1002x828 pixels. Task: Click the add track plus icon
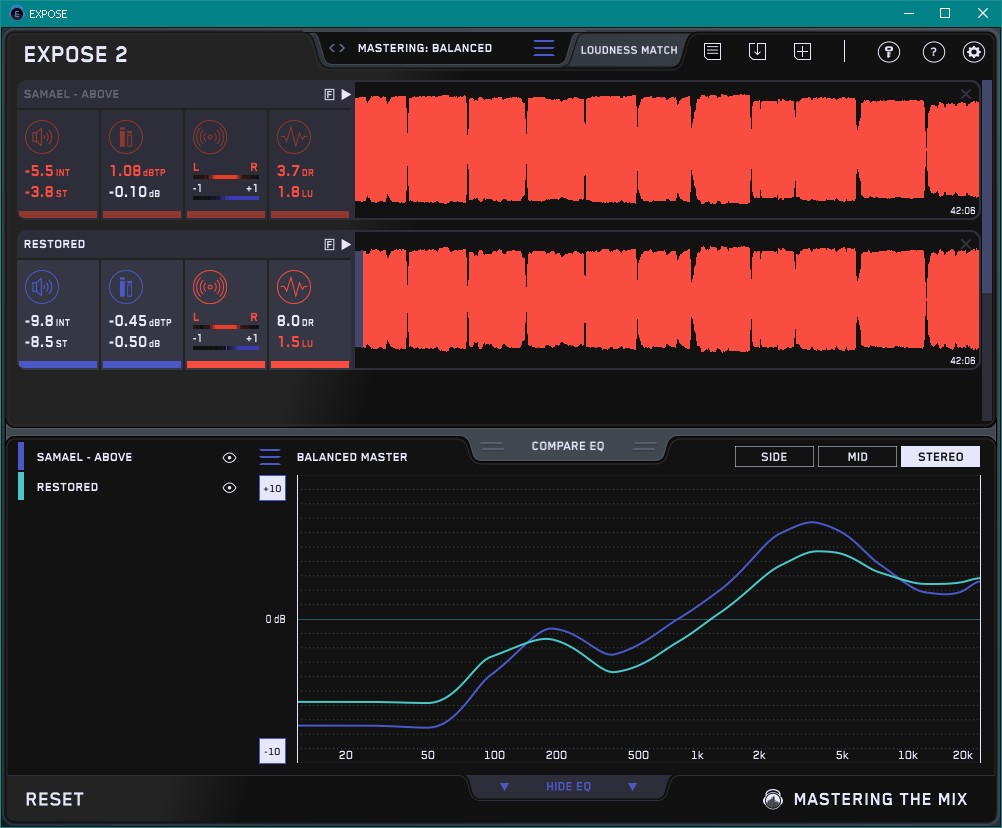pyautogui.click(x=802, y=51)
